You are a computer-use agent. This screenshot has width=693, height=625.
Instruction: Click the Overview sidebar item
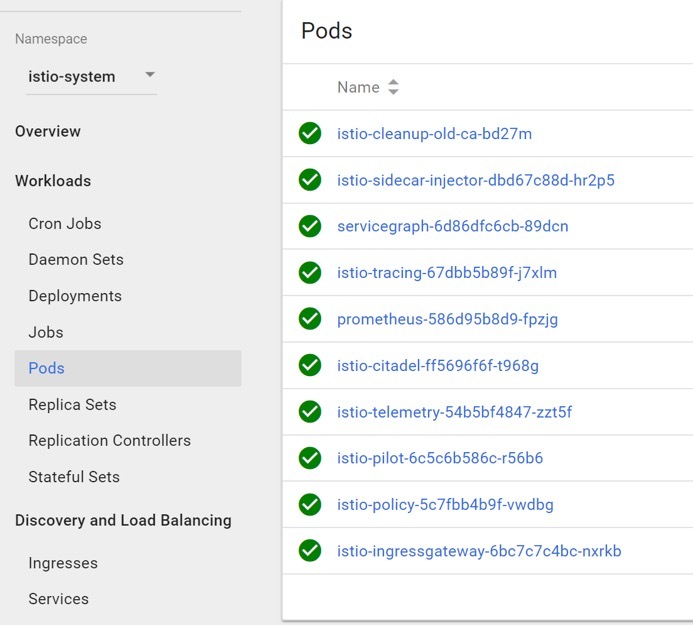point(48,132)
